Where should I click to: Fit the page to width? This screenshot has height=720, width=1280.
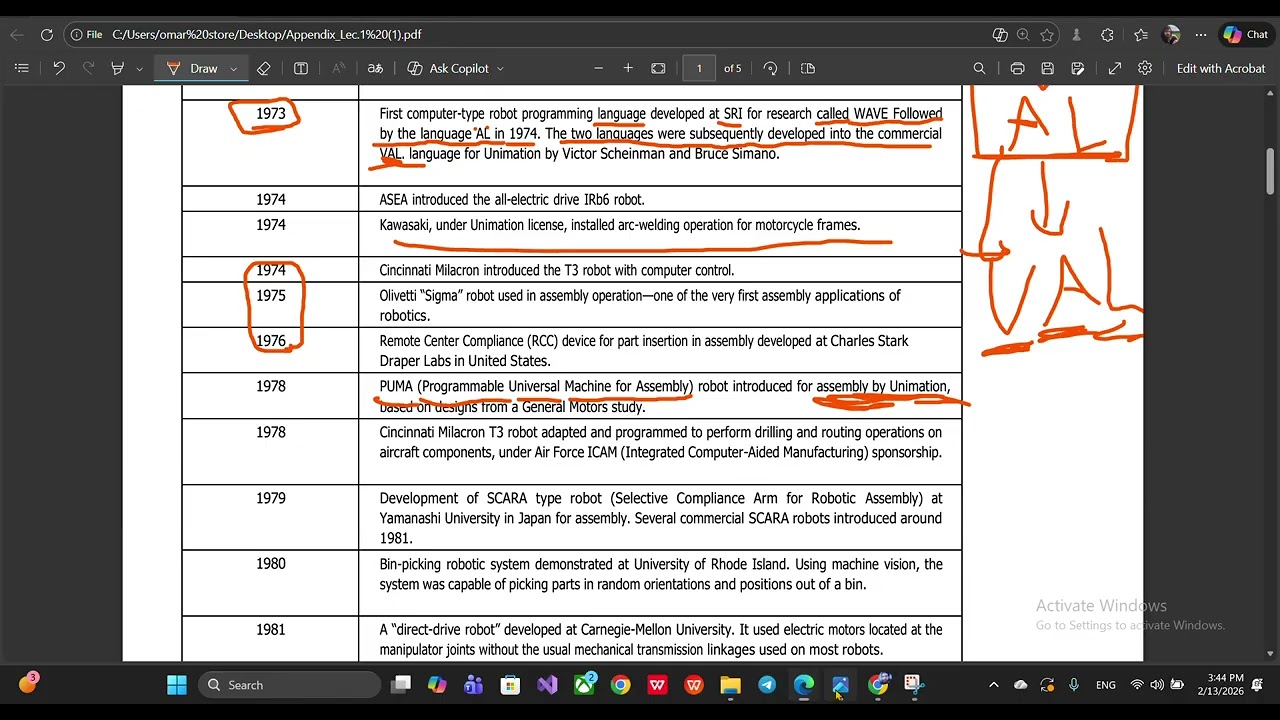[x=658, y=68]
